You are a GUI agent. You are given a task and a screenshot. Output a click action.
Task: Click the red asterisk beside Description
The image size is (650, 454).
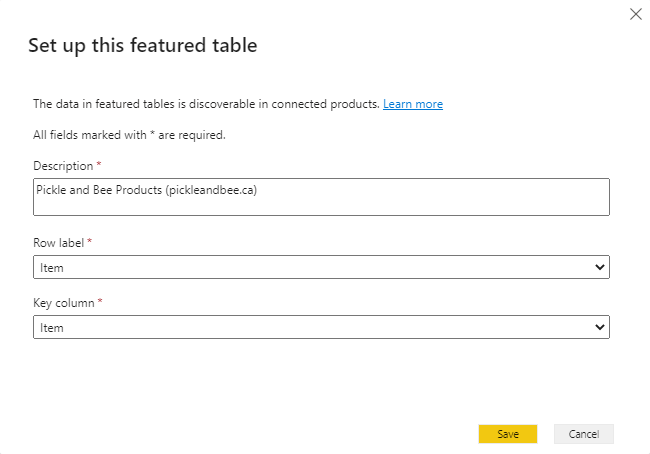click(x=99, y=164)
